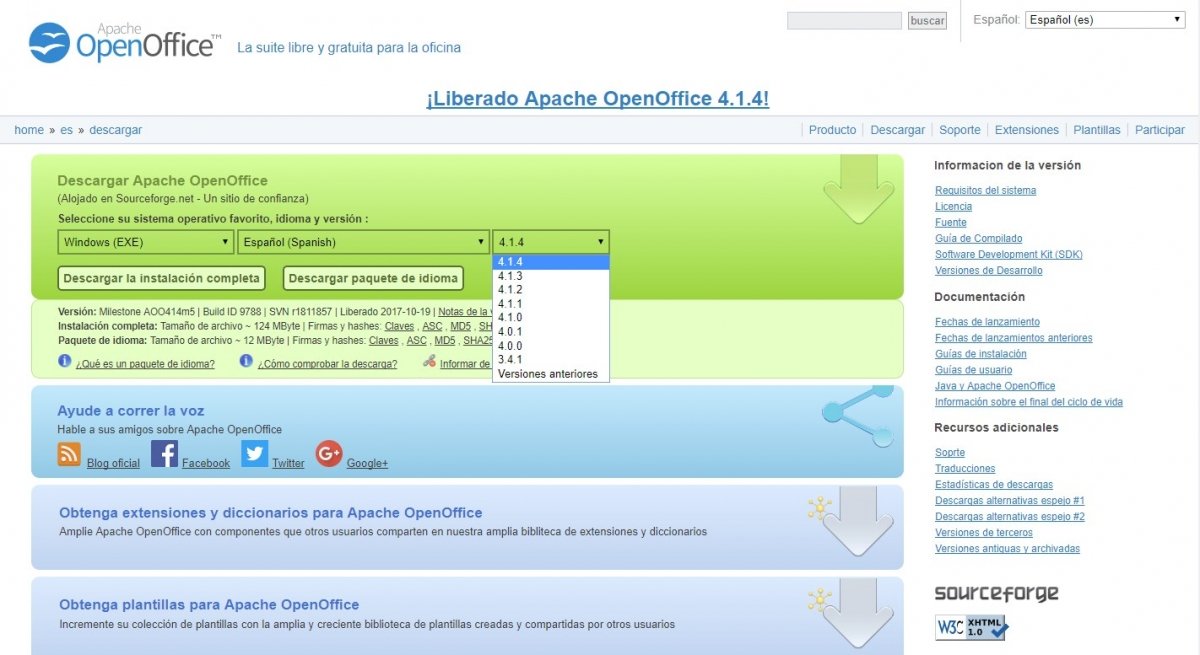Click the Apache OpenOffice logo
Screen dimensions: 1200x655
[125, 41]
